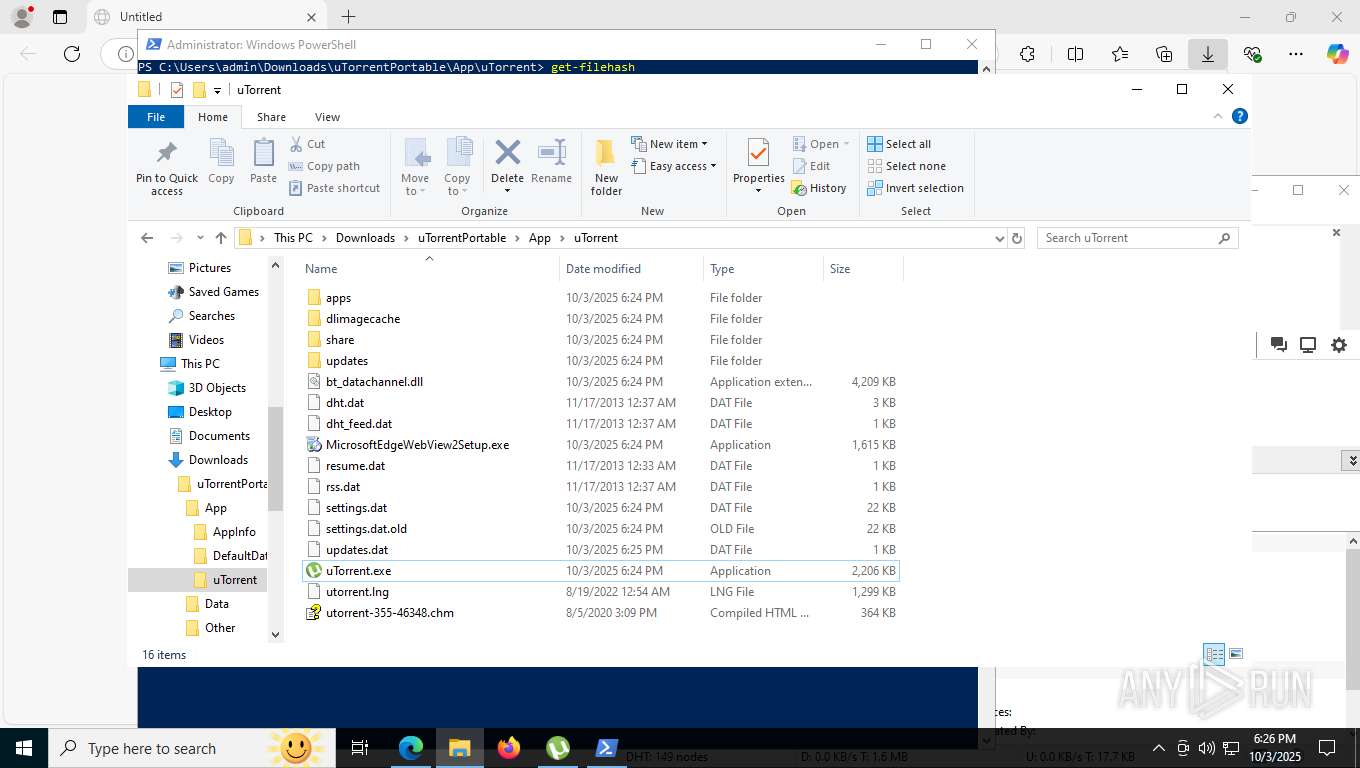Open Edge browser Downloads icon
This screenshot has height=768, width=1360.
point(1208,54)
